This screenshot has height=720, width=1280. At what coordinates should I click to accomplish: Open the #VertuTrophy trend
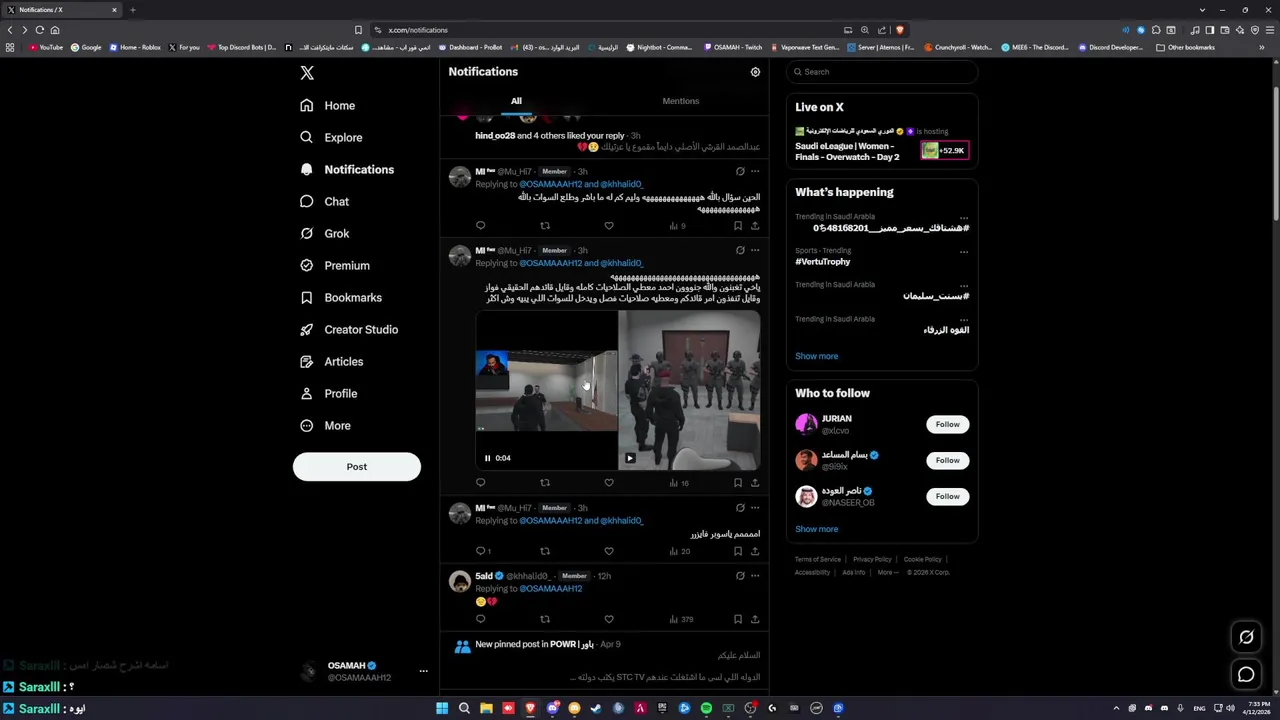[823, 262]
